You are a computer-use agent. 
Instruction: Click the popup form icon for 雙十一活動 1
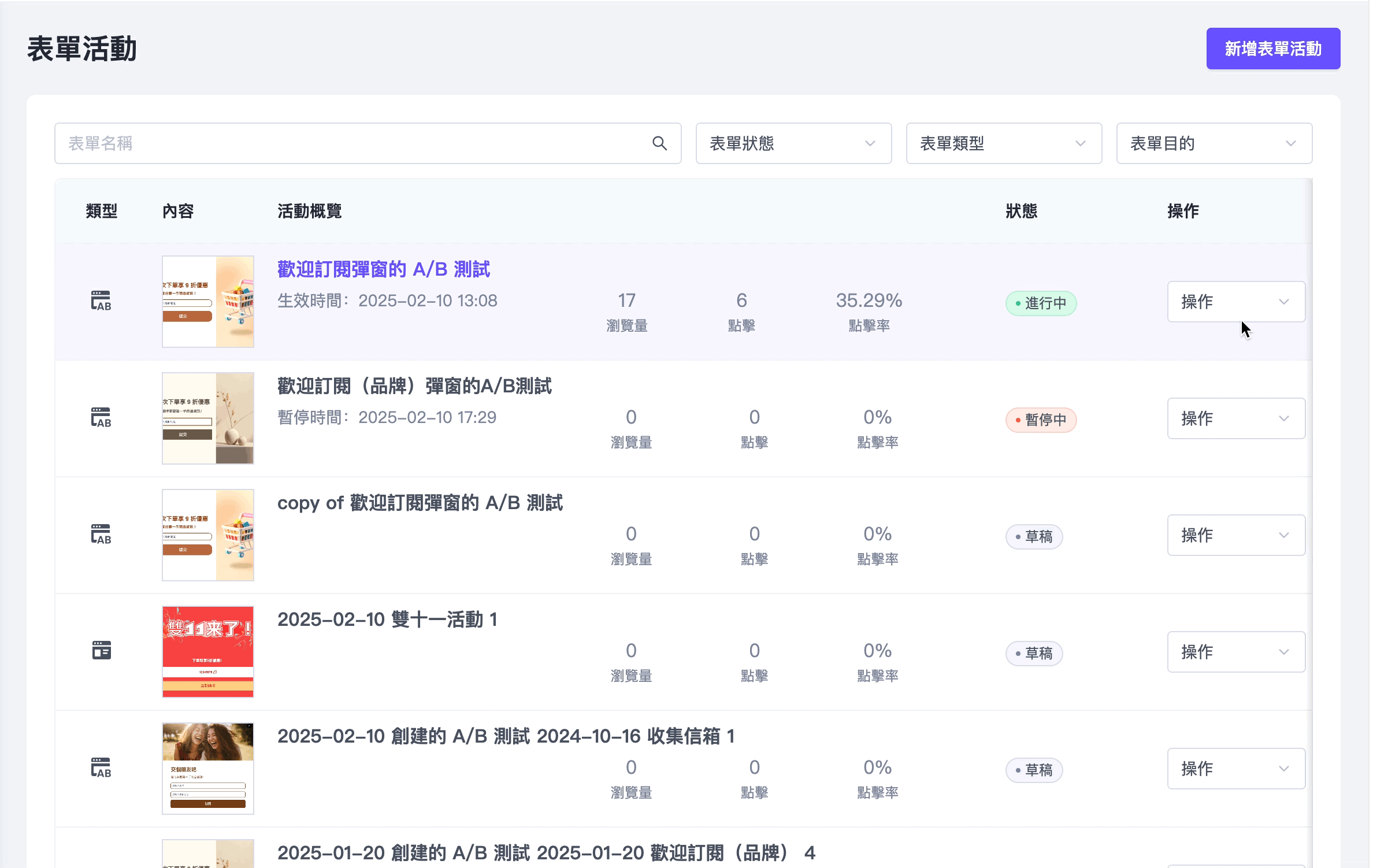coord(101,651)
